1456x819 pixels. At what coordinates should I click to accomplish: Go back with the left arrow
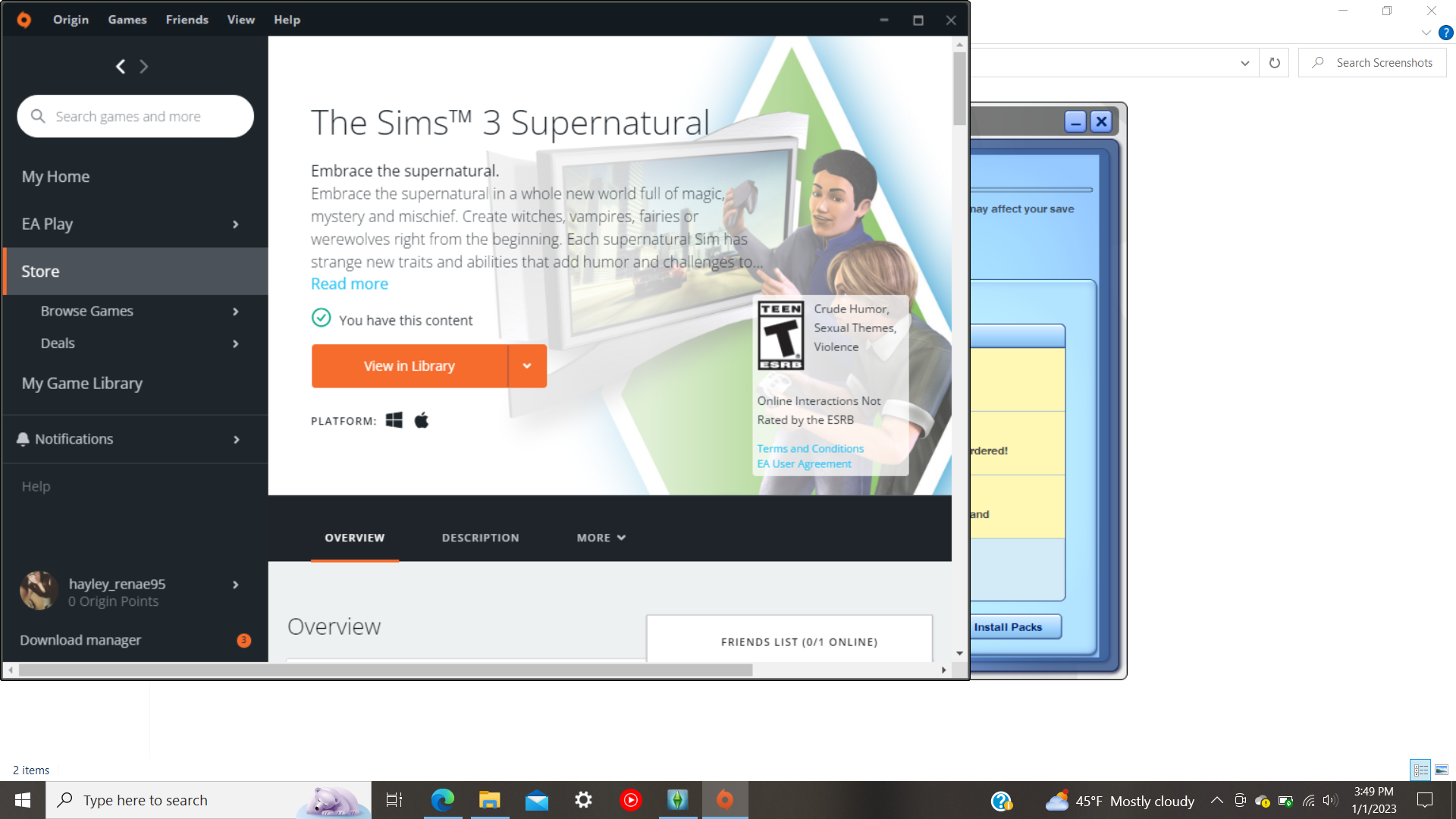[121, 67]
